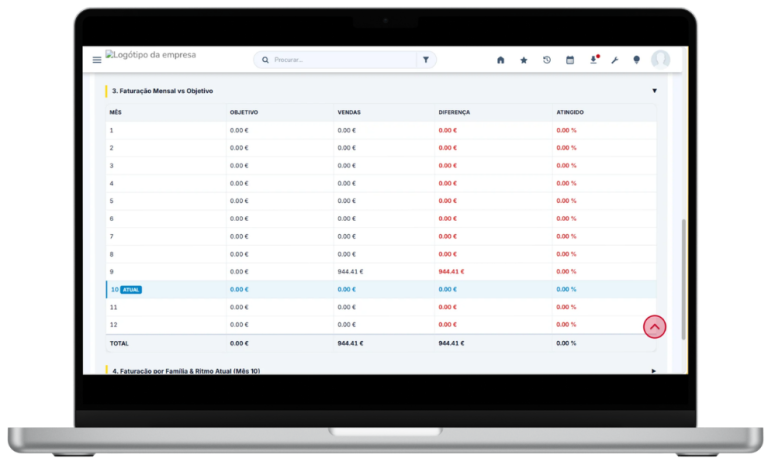Click the MÊS column header
Screen dimensions: 768x465
[x=116, y=112]
